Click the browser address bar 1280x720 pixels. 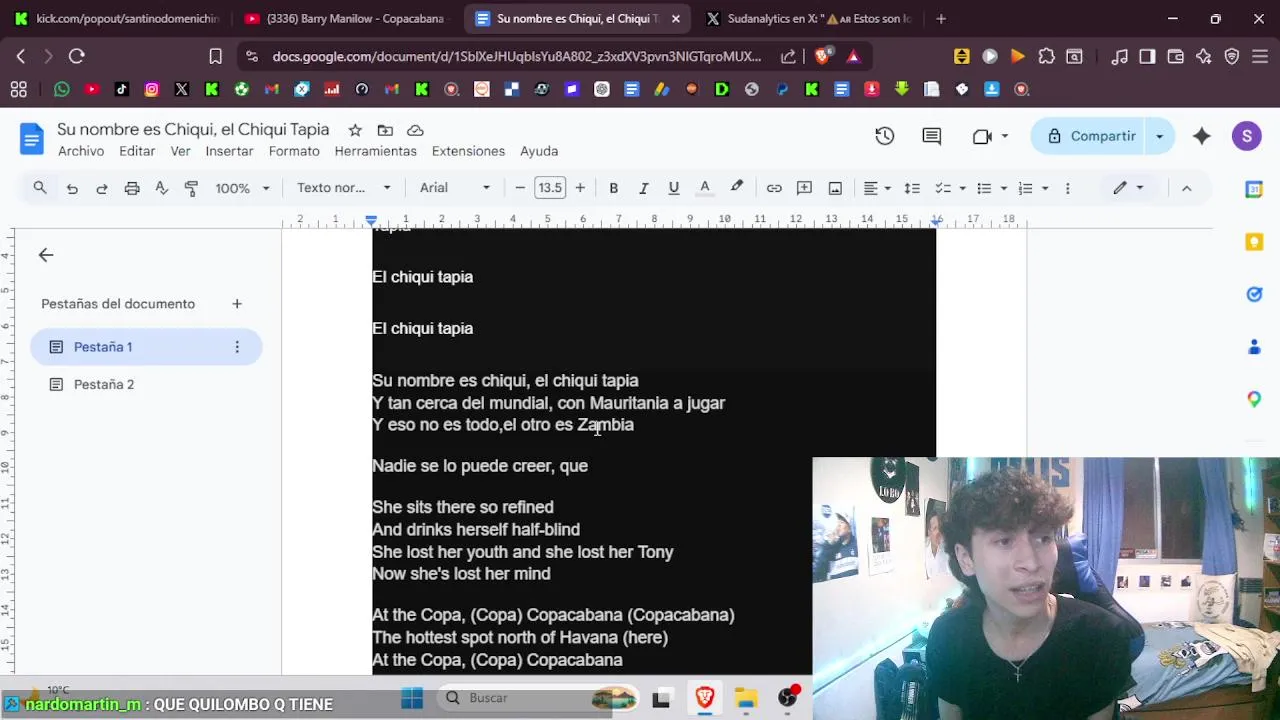coord(516,57)
